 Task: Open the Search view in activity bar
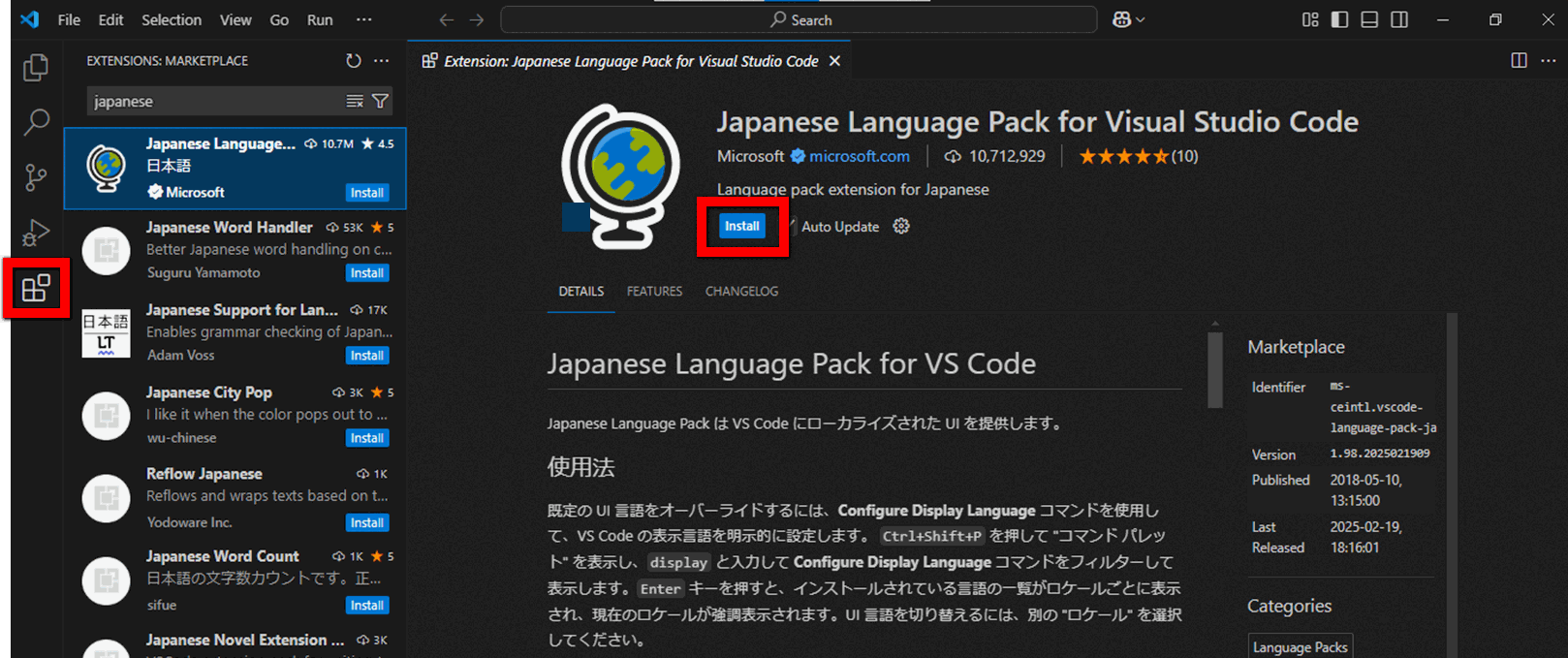36,122
